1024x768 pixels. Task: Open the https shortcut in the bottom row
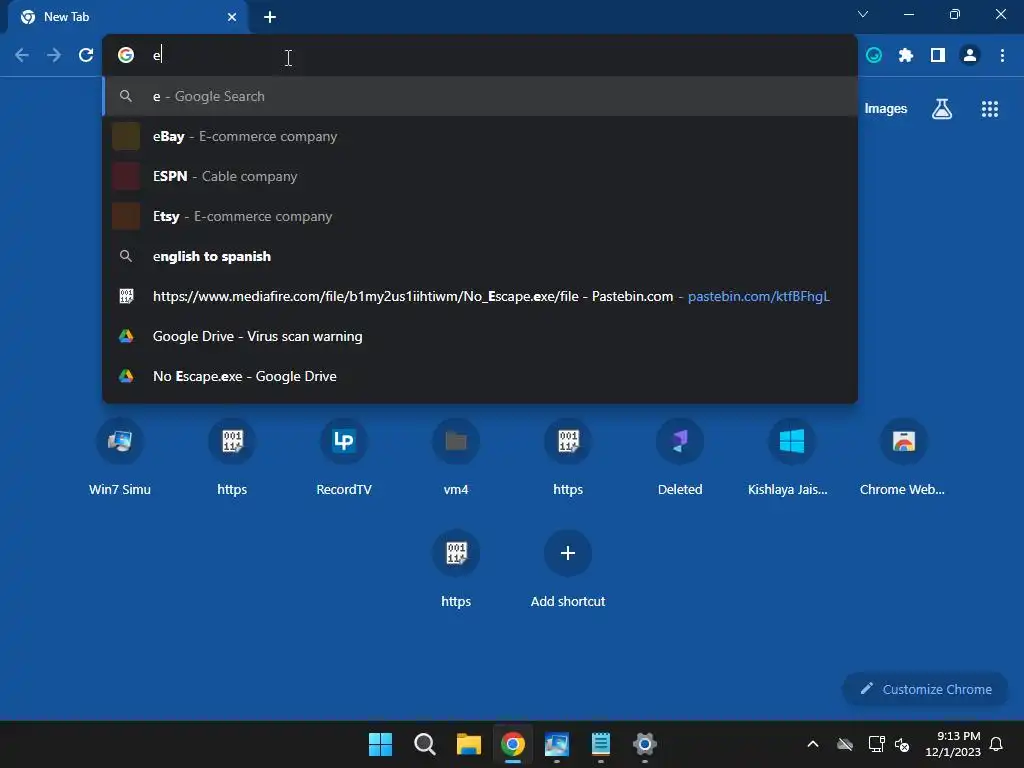coord(456,568)
